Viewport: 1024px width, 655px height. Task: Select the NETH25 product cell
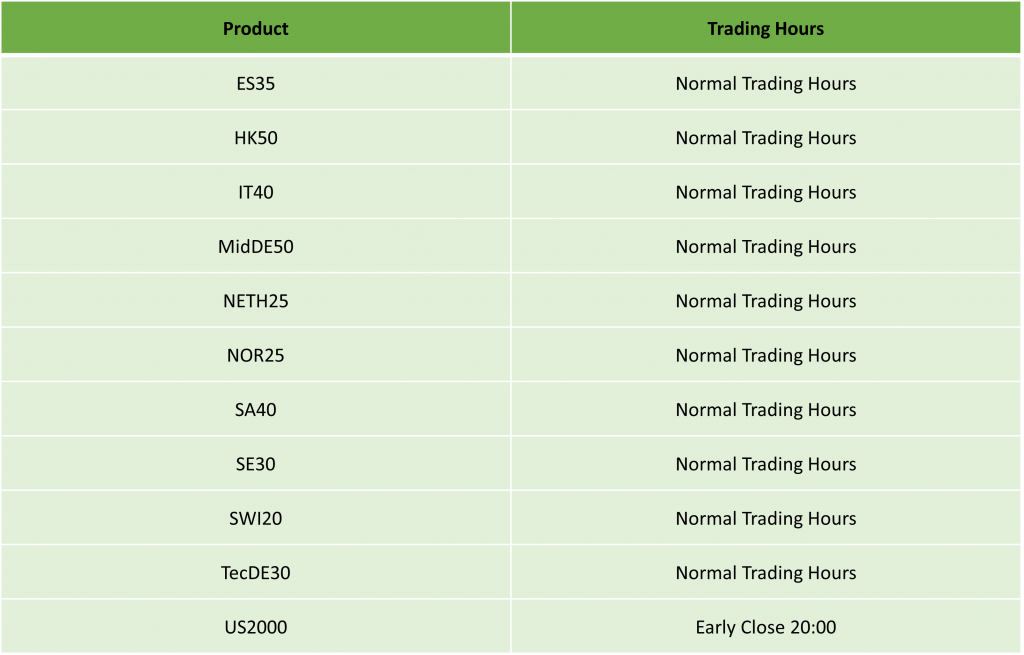pos(255,300)
